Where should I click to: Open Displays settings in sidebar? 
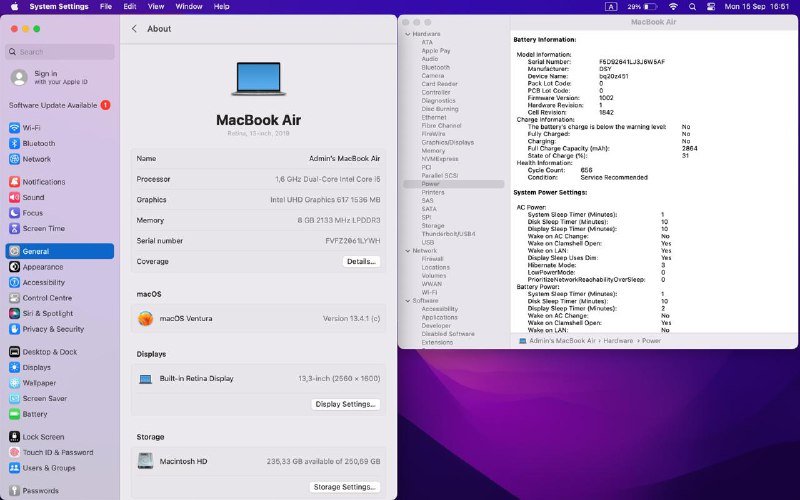(x=30, y=367)
